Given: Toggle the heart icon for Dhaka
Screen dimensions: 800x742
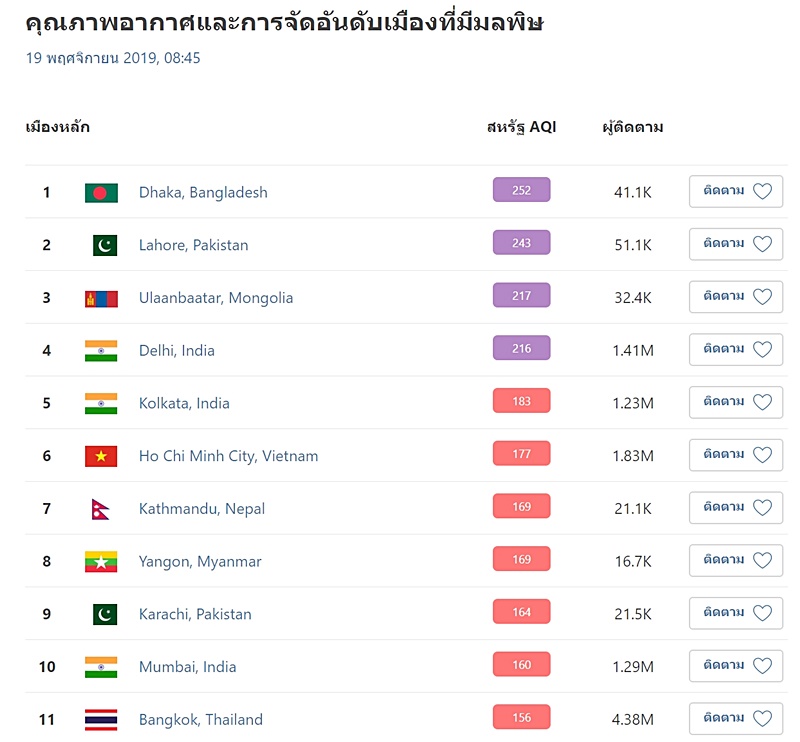Looking at the screenshot, I should tap(762, 191).
